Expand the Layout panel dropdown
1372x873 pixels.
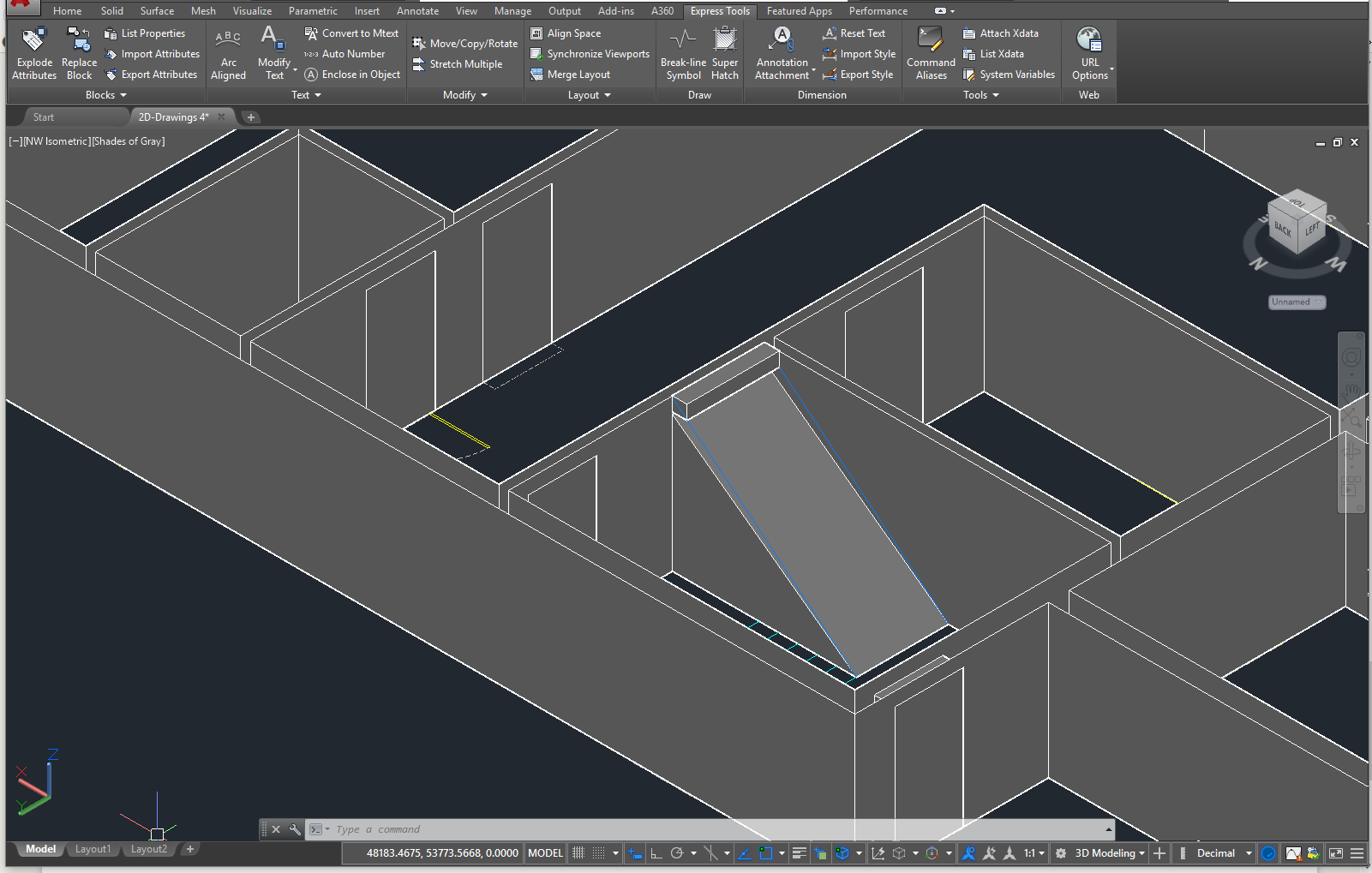tap(590, 95)
